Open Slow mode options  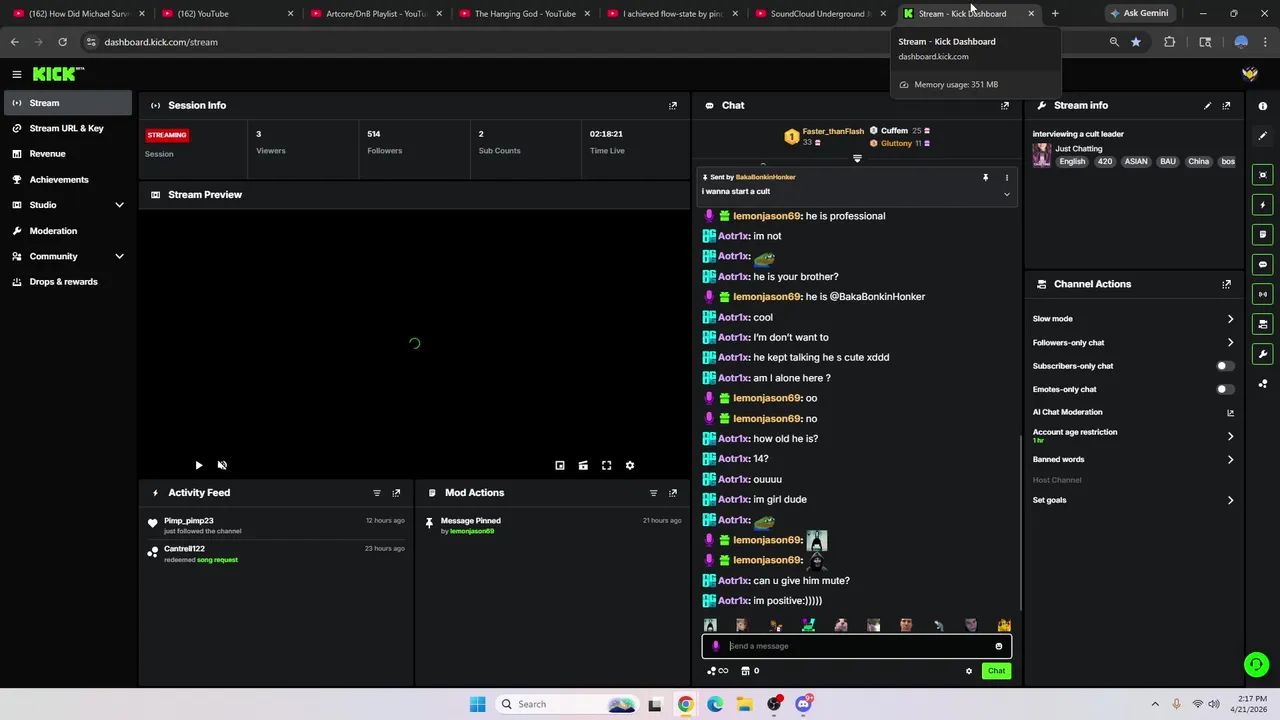pyautogui.click(x=1133, y=319)
